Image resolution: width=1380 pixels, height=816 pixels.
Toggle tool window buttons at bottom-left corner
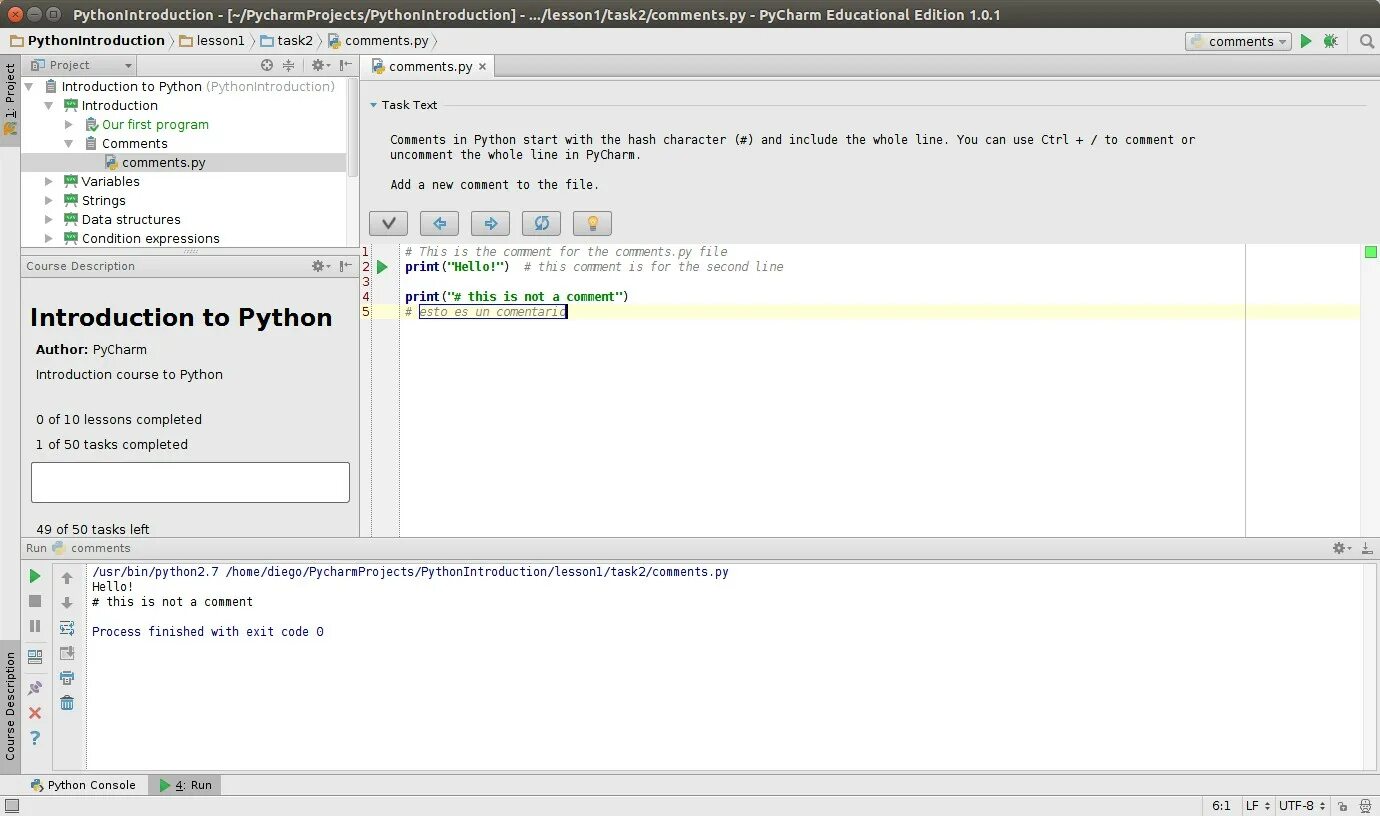point(11,805)
